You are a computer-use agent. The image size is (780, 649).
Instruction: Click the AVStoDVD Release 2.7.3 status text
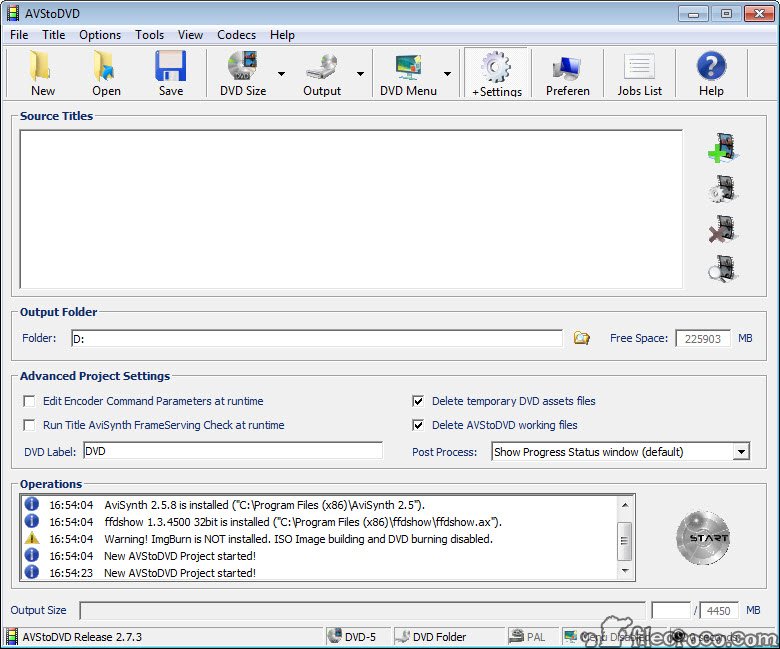coord(82,637)
